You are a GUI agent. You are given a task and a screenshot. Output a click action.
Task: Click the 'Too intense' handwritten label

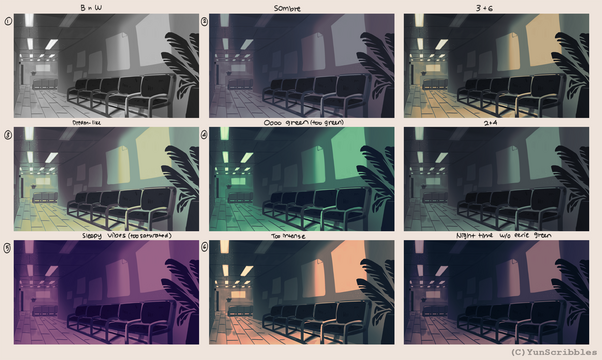click(x=288, y=236)
